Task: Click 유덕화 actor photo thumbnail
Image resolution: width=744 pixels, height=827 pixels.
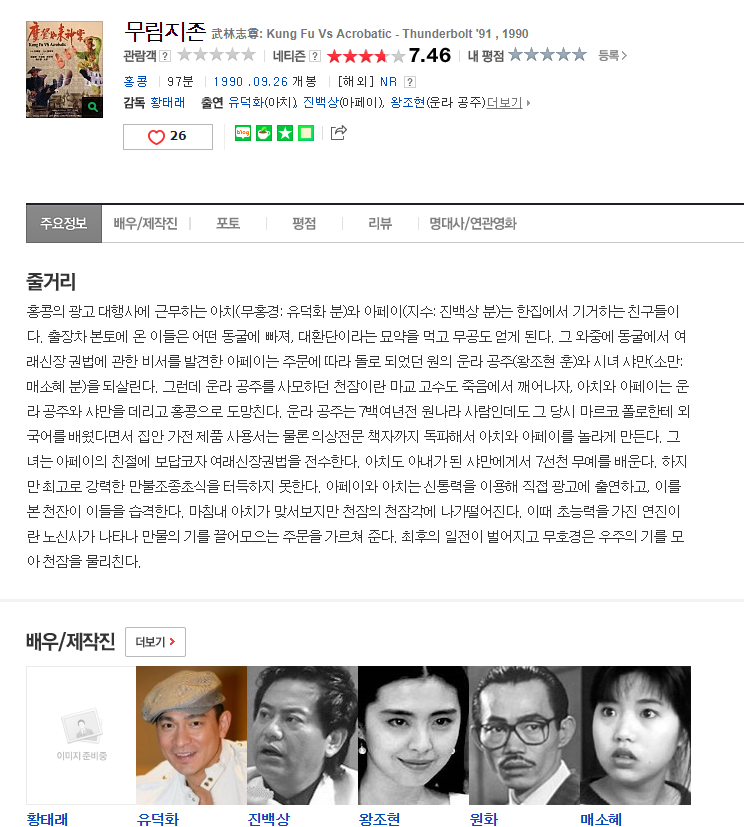Action: point(191,735)
